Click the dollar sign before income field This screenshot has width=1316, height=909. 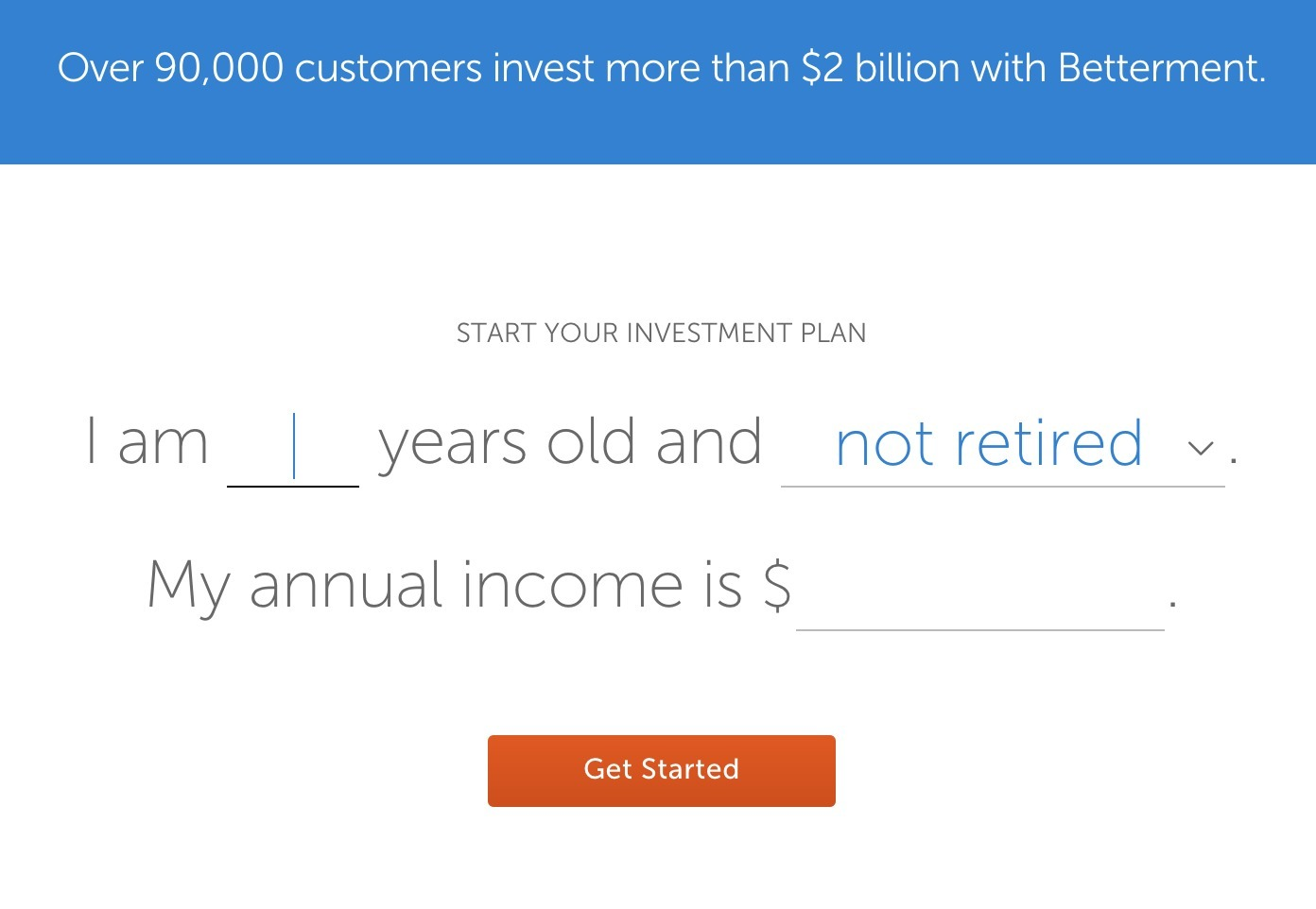click(x=777, y=586)
